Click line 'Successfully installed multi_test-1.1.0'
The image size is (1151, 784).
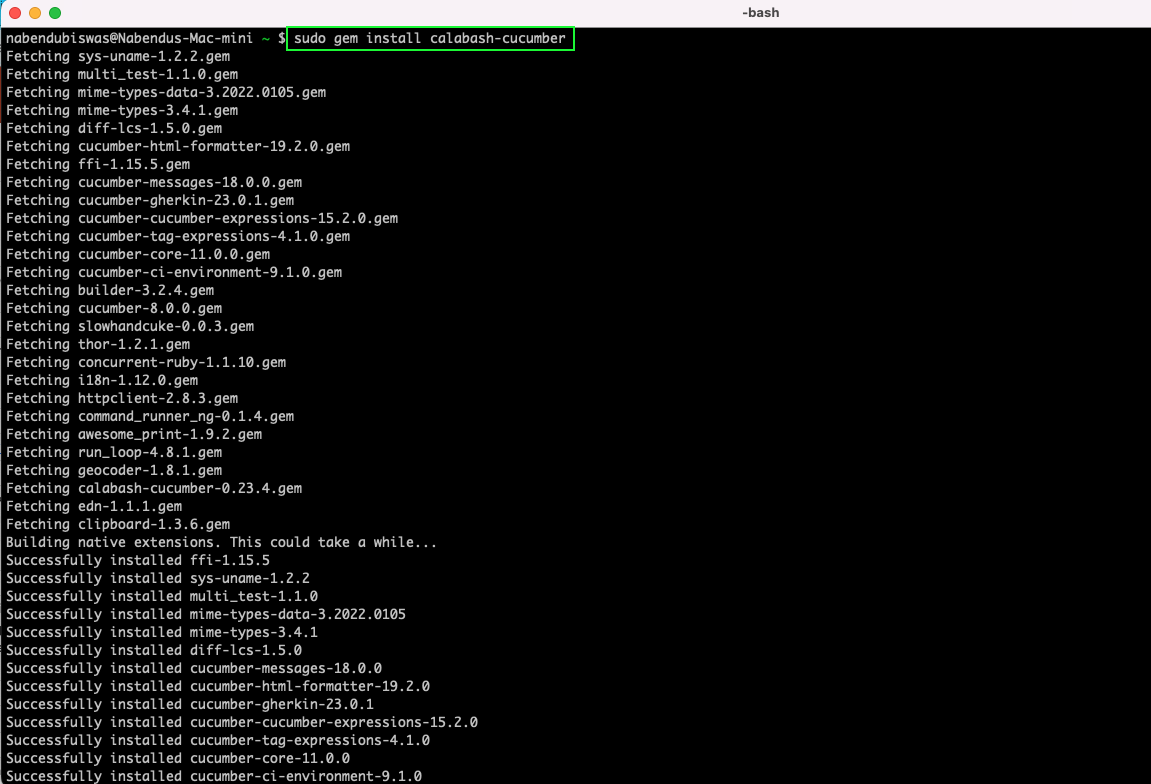(x=162, y=596)
